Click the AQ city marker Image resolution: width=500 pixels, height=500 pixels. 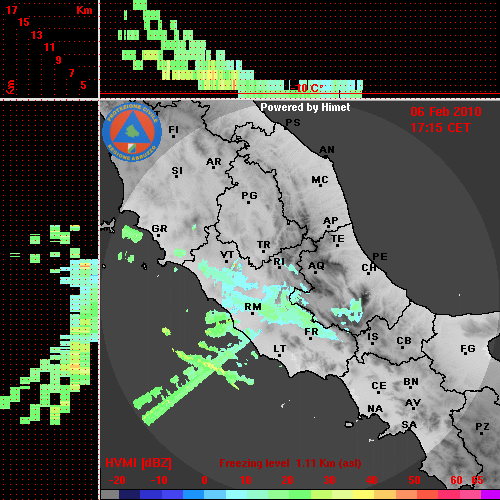(x=316, y=267)
